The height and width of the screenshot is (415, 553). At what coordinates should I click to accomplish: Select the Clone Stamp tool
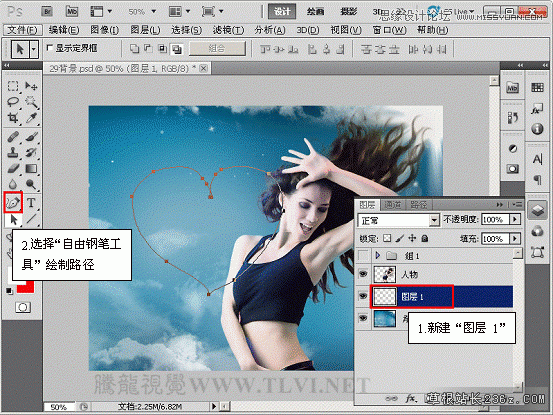tap(13, 152)
